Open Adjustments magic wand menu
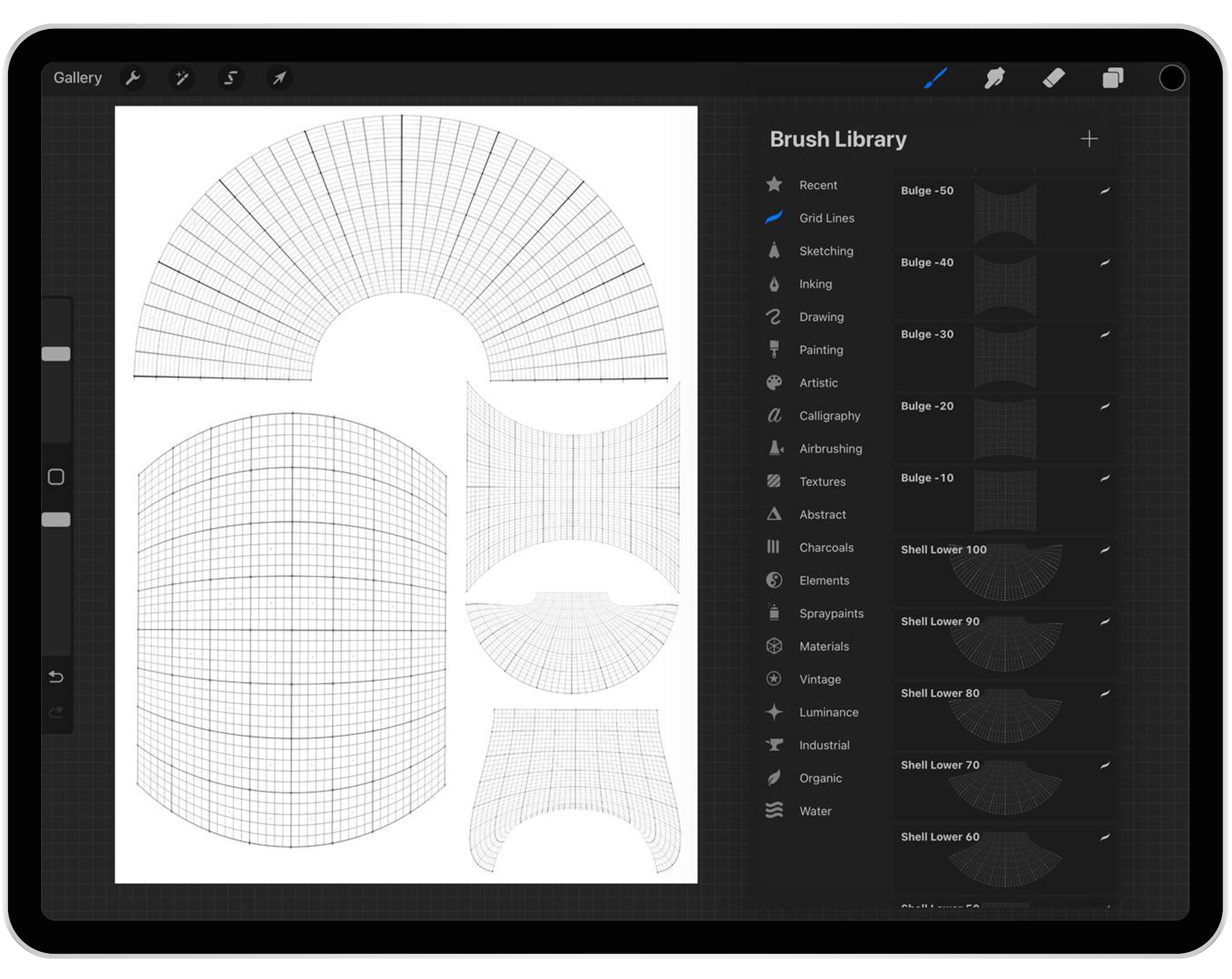The height and width of the screenshot is (979, 1232). (x=182, y=78)
